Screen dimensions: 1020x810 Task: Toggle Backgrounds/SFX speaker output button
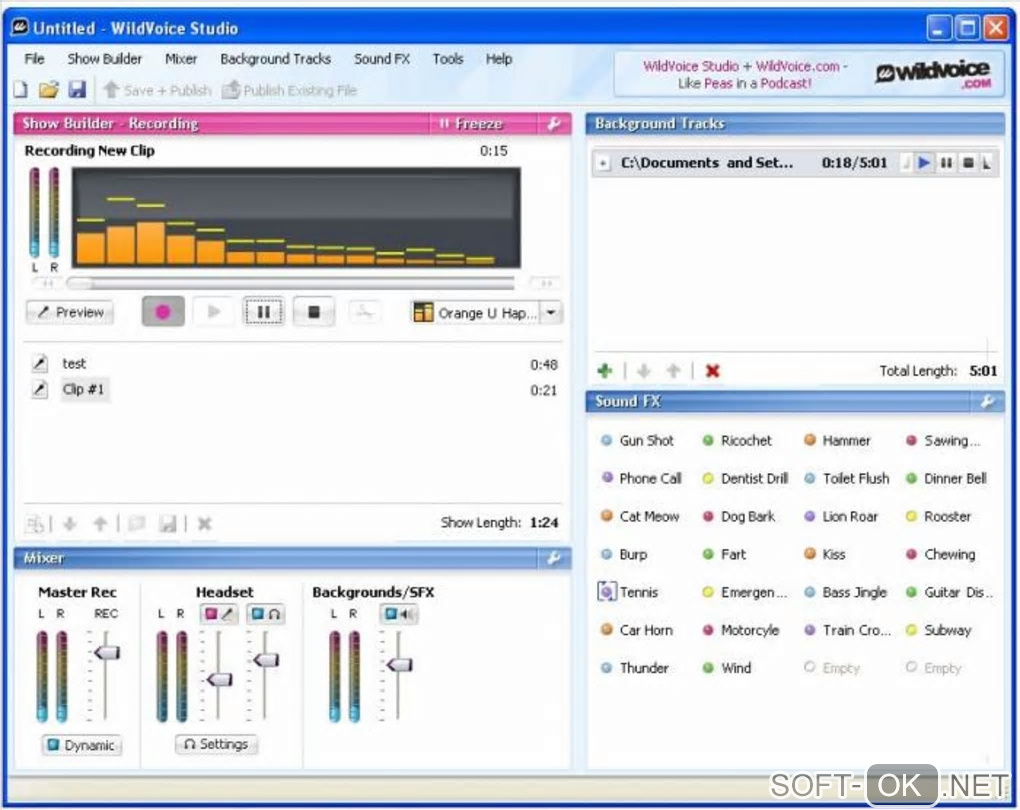[x=399, y=614]
